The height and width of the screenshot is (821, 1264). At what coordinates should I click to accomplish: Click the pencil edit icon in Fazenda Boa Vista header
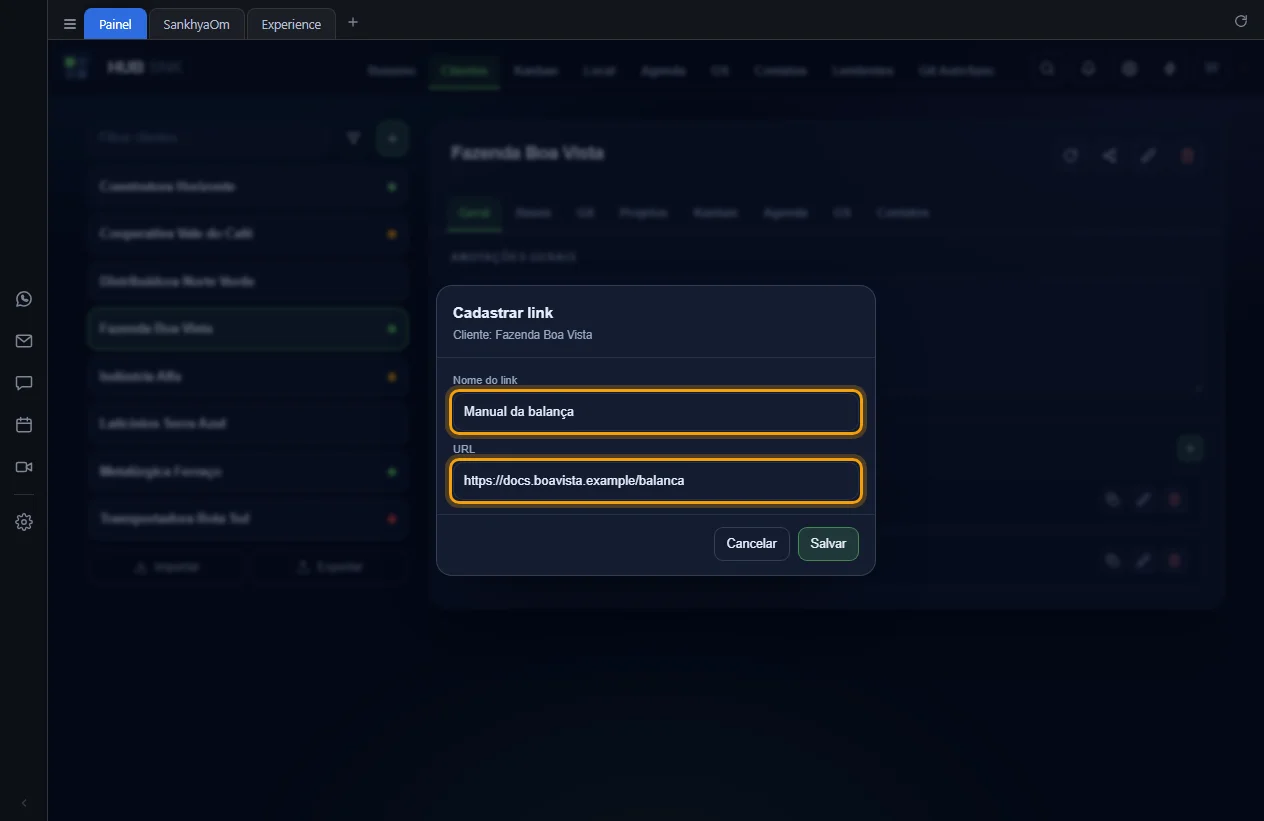pyautogui.click(x=1148, y=155)
